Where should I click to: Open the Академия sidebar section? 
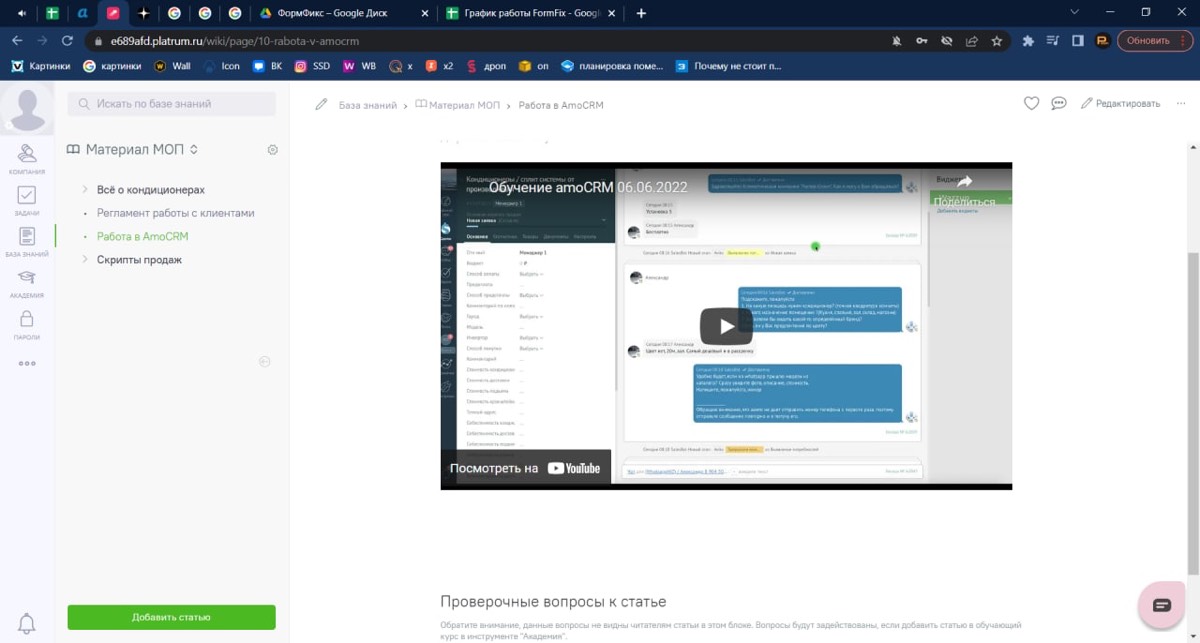pyautogui.click(x=27, y=282)
